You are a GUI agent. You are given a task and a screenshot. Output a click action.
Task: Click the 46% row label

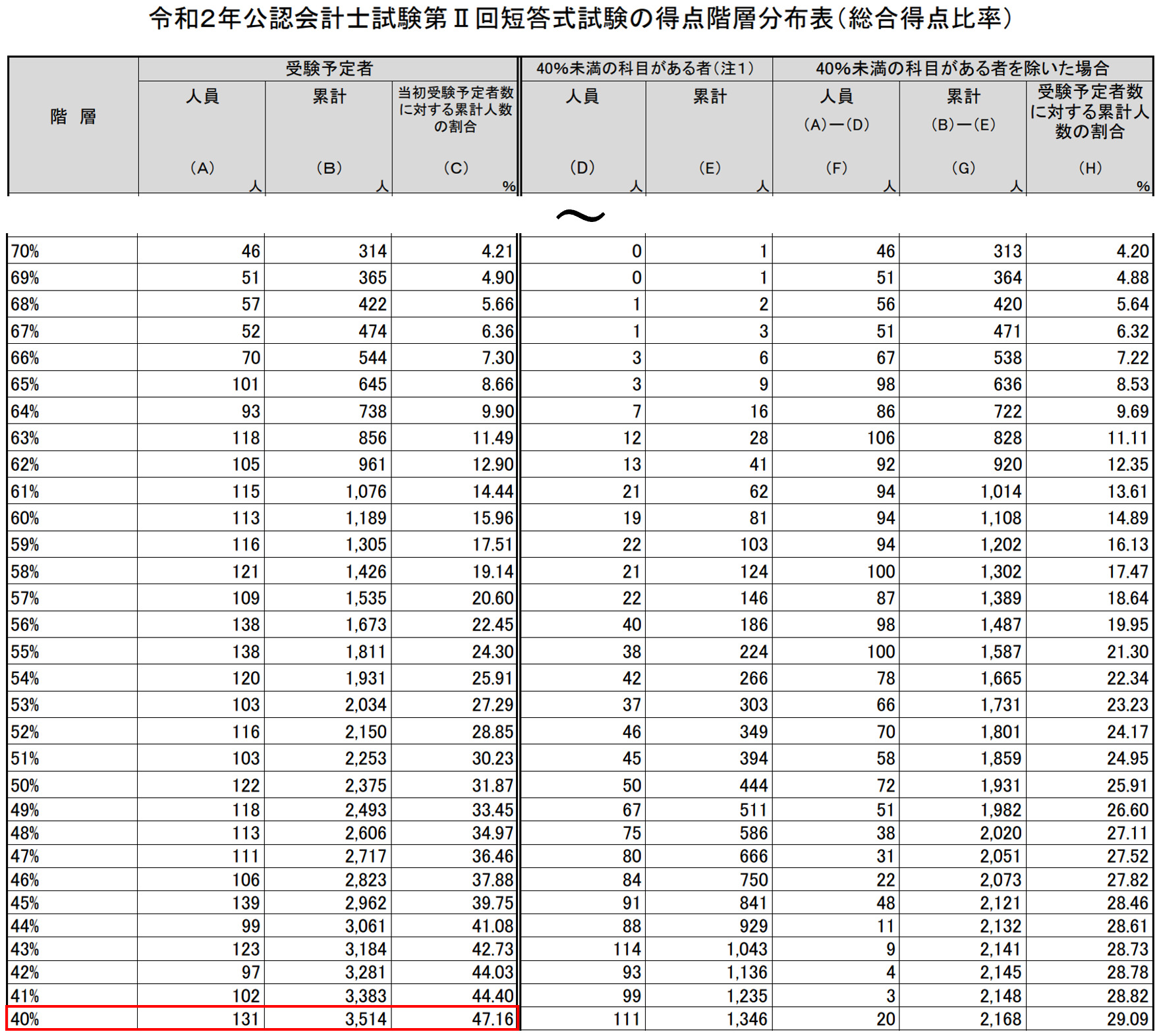pos(25,880)
